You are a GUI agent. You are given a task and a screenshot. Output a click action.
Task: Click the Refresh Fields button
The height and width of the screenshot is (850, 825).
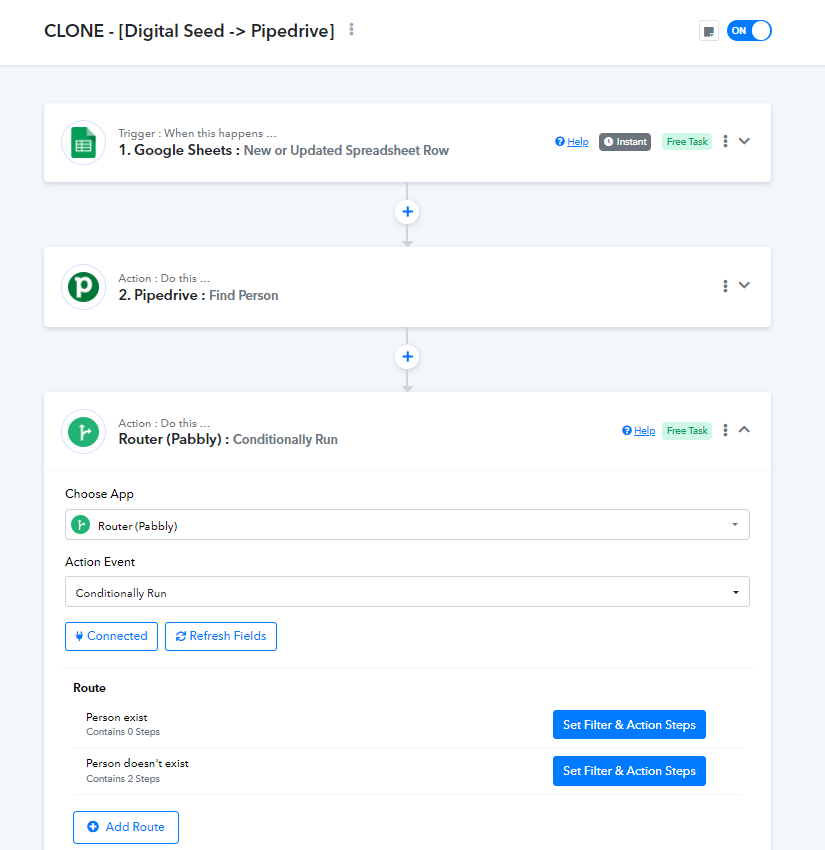coord(221,636)
